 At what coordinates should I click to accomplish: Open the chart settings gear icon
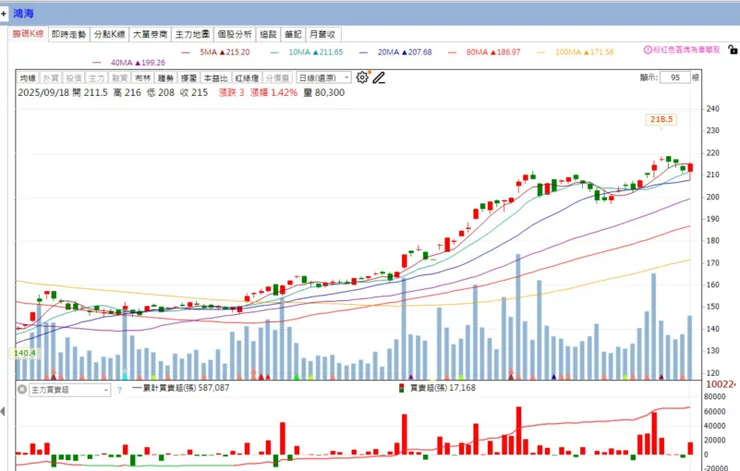pos(362,77)
